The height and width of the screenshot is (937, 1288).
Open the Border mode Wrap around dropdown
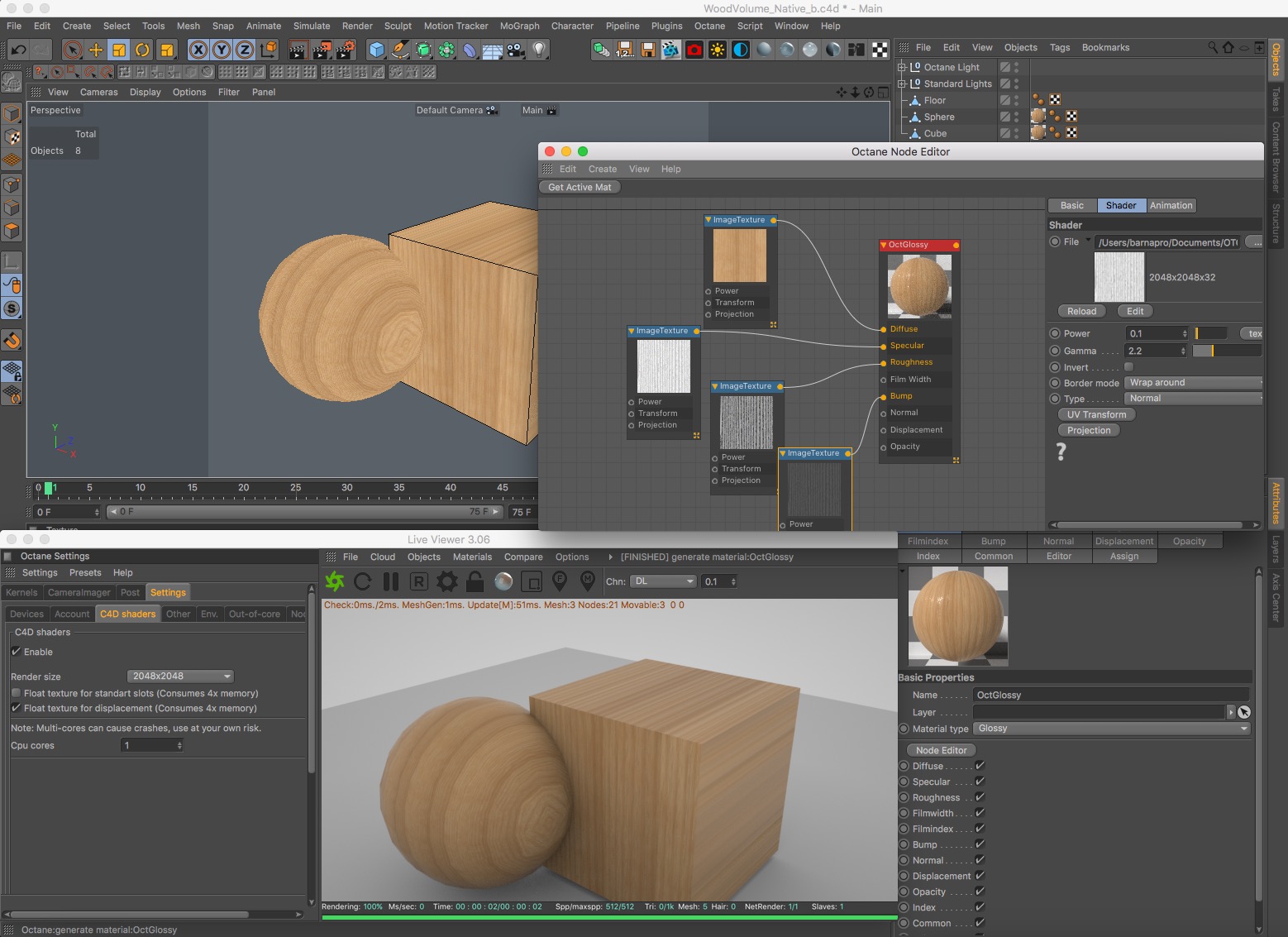tap(1193, 383)
